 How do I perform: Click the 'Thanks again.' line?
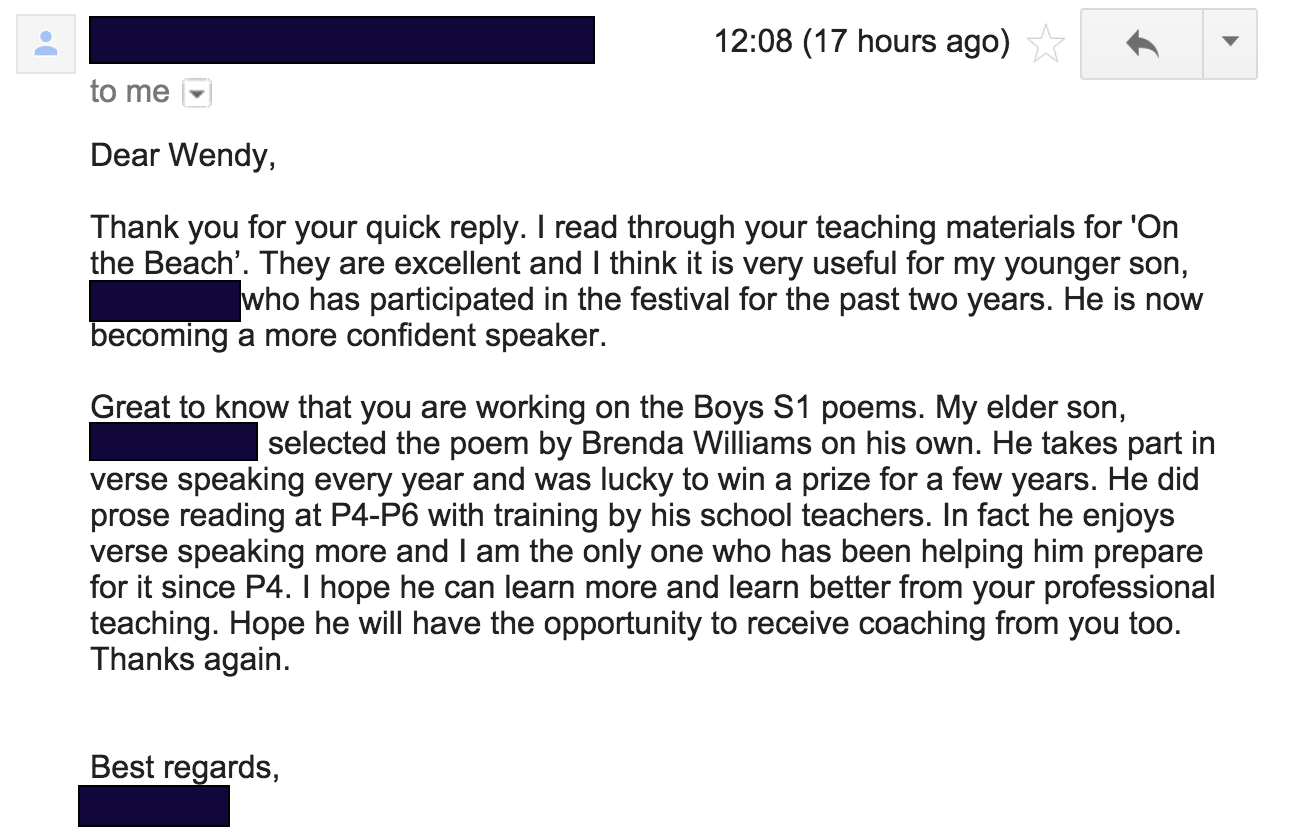pyautogui.click(x=190, y=659)
